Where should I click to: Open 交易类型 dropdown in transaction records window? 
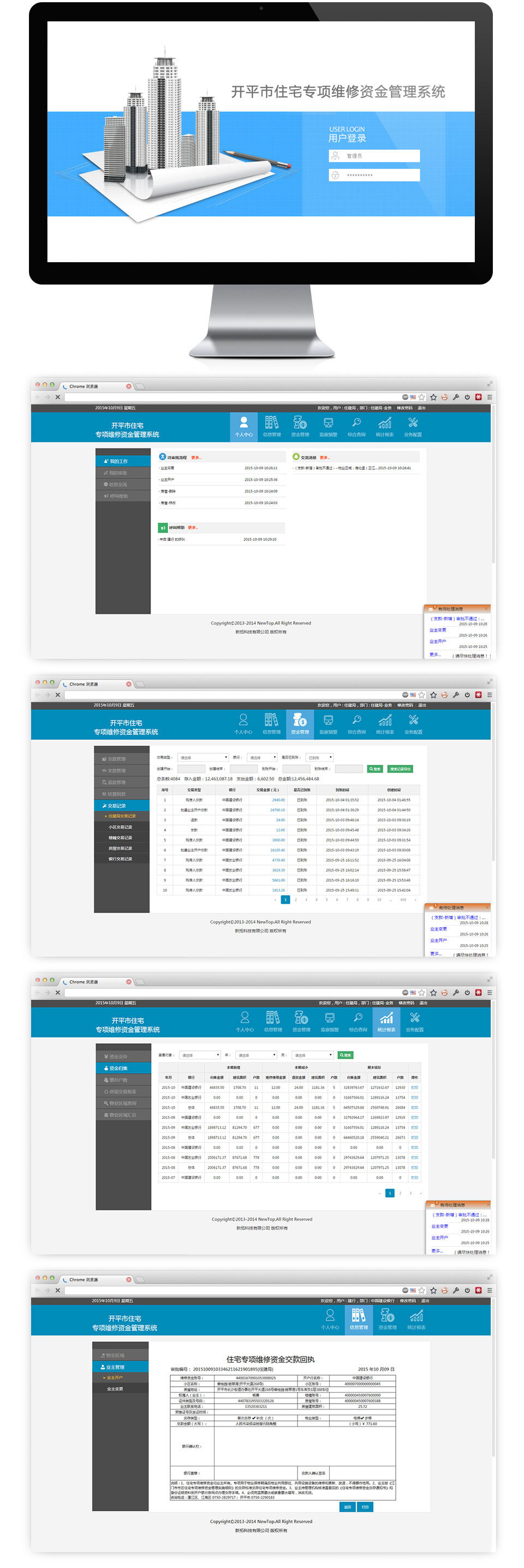point(203,757)
